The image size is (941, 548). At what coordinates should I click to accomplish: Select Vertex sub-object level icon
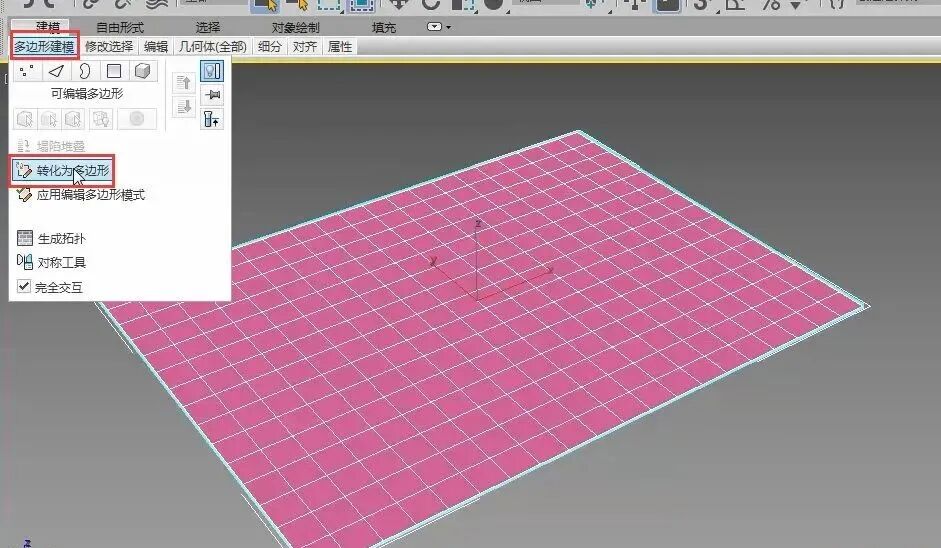coord(26,71)
